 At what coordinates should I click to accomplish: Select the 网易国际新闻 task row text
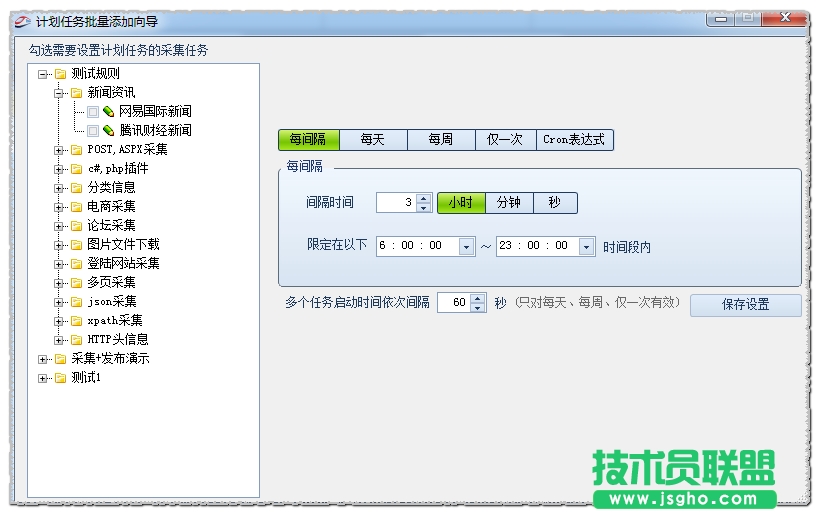pos(155,111)
